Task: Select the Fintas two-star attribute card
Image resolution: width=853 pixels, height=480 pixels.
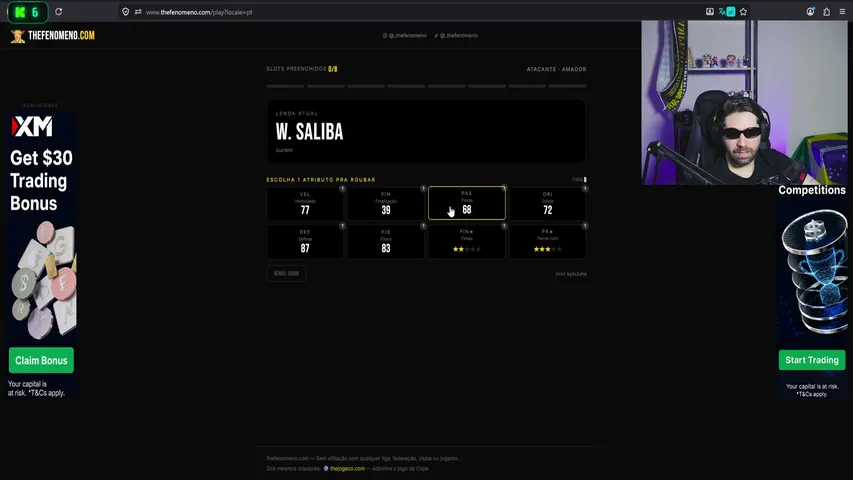Action: pyautogui.click(x=467, y=242)
